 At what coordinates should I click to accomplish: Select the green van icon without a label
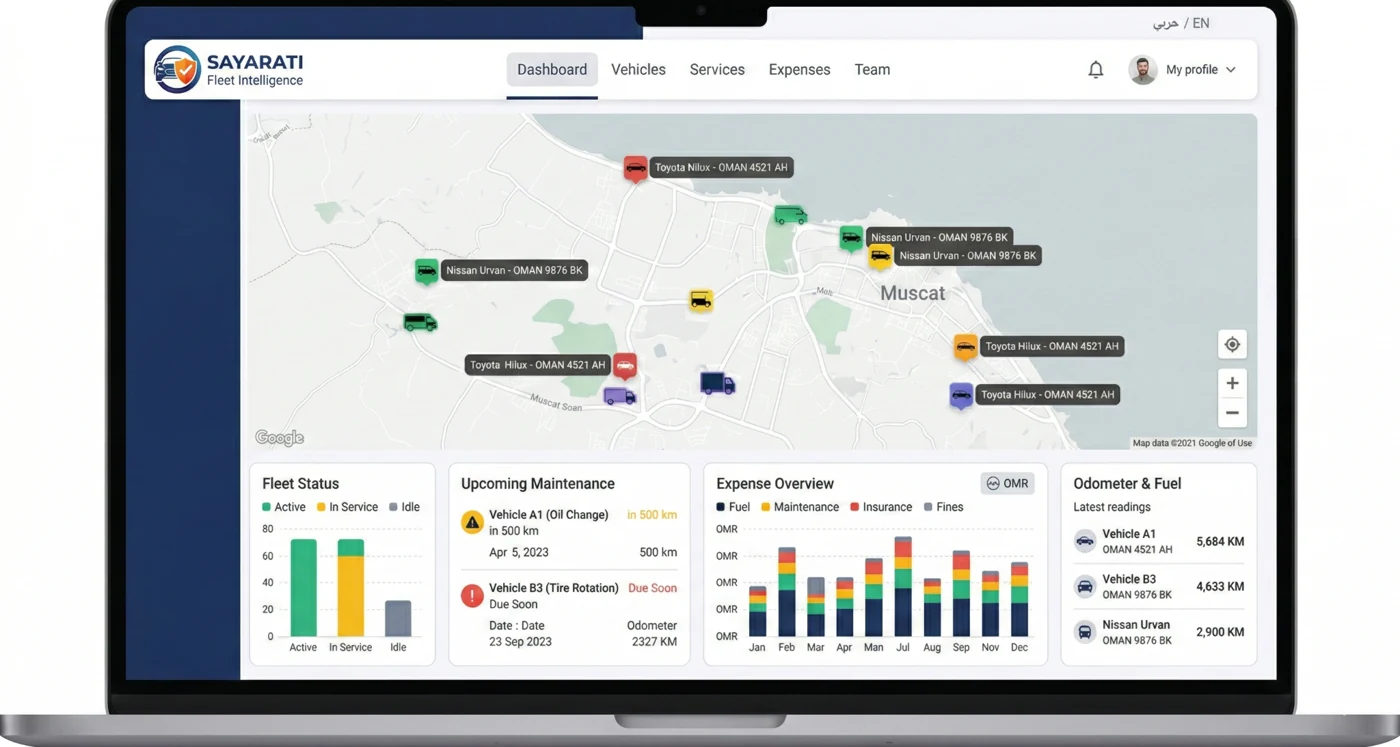(x=420, y=322)
